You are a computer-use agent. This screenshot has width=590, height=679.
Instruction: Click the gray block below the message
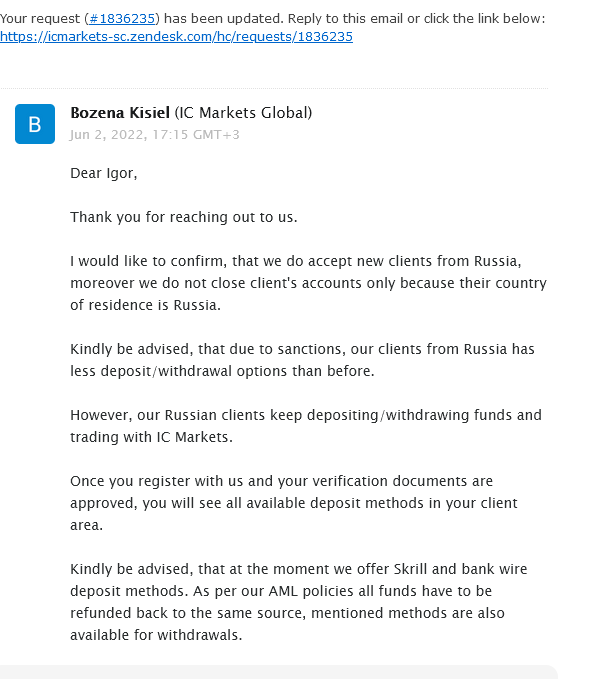coord(279,672)
